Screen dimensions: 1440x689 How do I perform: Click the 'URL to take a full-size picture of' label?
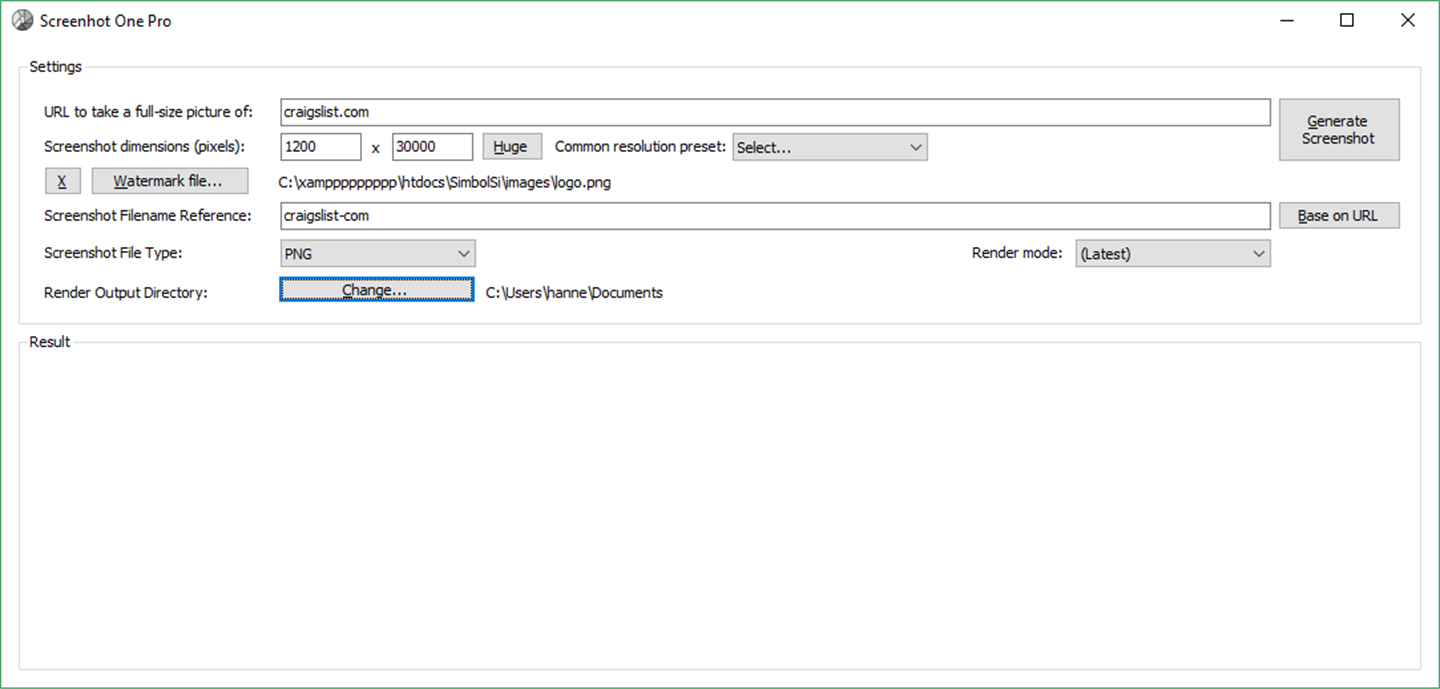point(149,112)
